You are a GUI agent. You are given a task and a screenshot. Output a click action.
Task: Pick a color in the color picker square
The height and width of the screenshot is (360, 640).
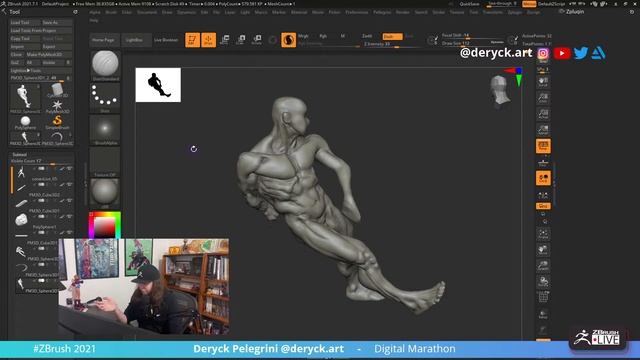coord(105,226)
